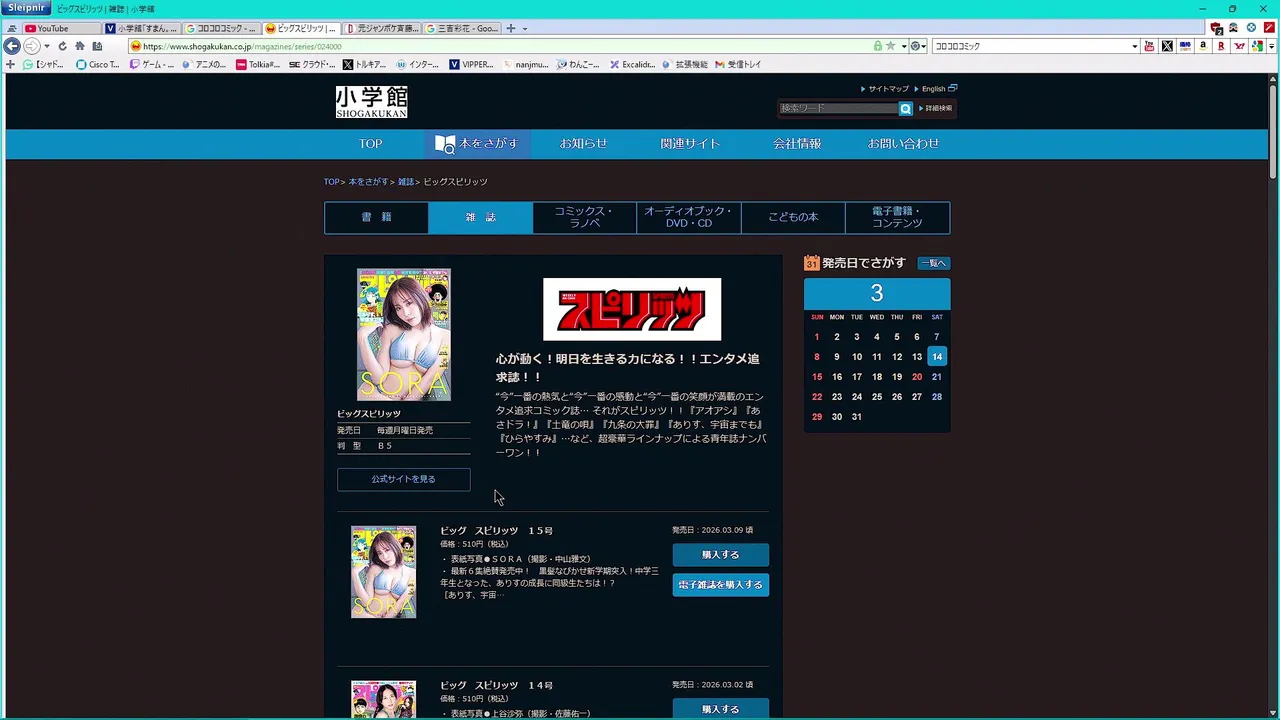1280x720 pixels.
Task: Click the calendar icon beside 発売日でさがす
Action: 812,263
